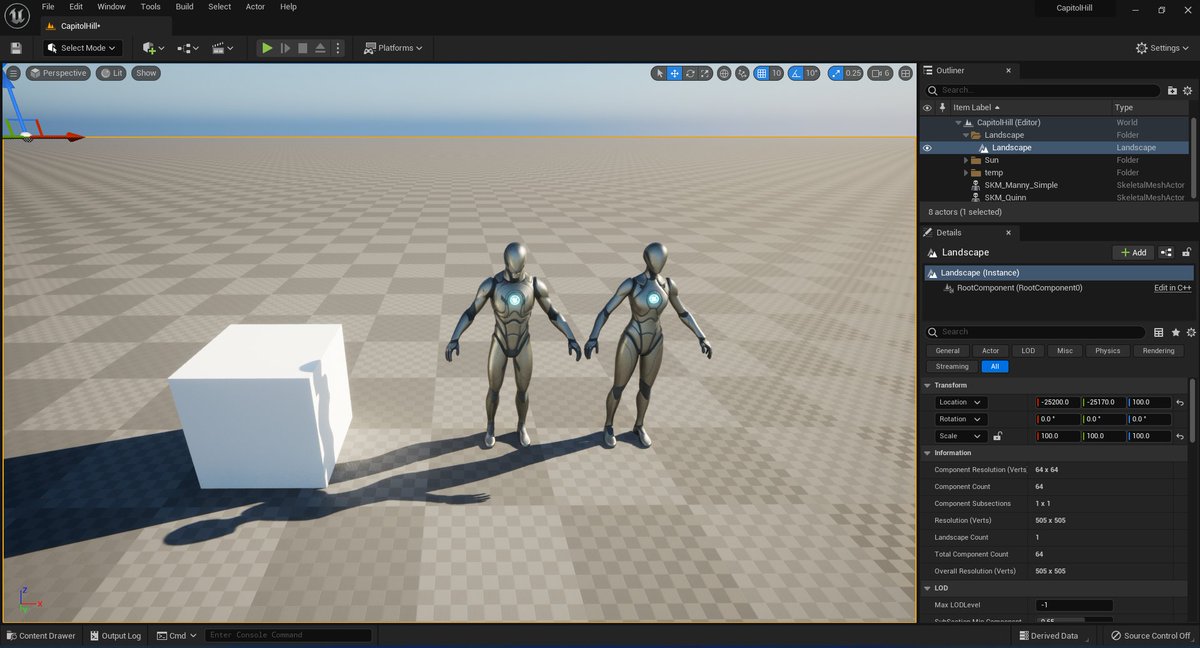Toggle favorites star filter in Details
This screenshot has width=1200, height=648.
point(1175,332)
